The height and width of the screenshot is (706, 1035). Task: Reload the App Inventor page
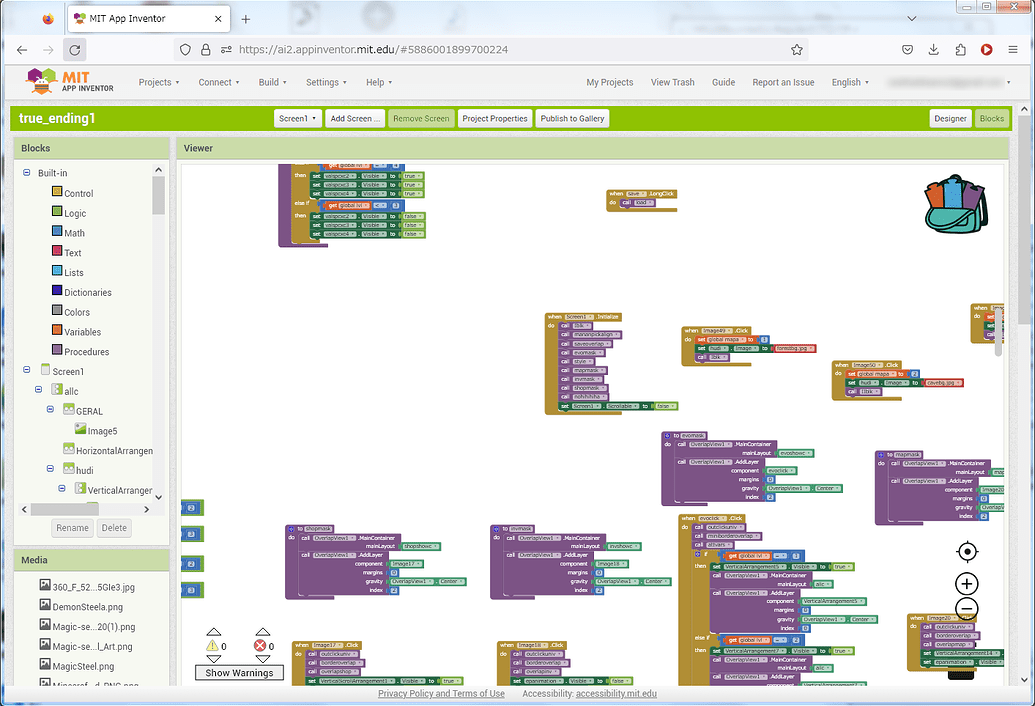pos(74,48)
